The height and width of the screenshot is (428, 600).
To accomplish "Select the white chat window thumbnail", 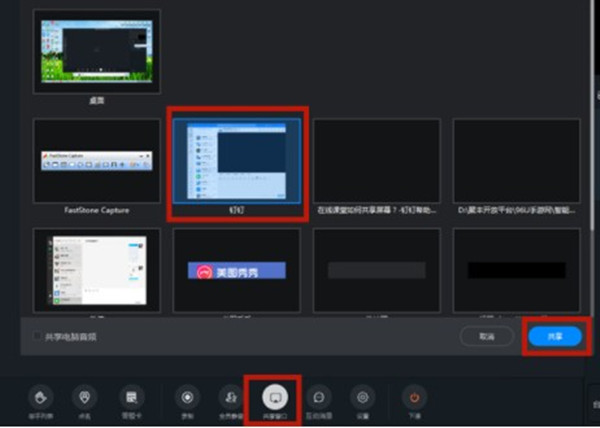I will click(96, 270).
